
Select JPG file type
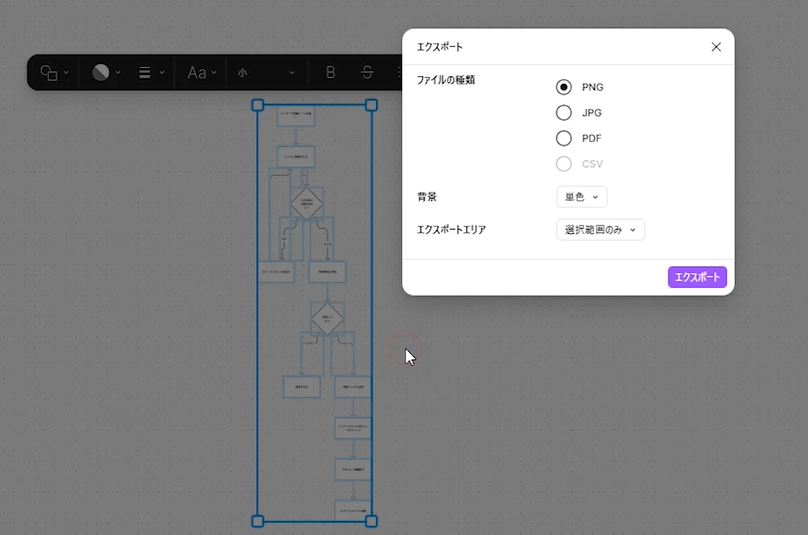coord(564,113)
